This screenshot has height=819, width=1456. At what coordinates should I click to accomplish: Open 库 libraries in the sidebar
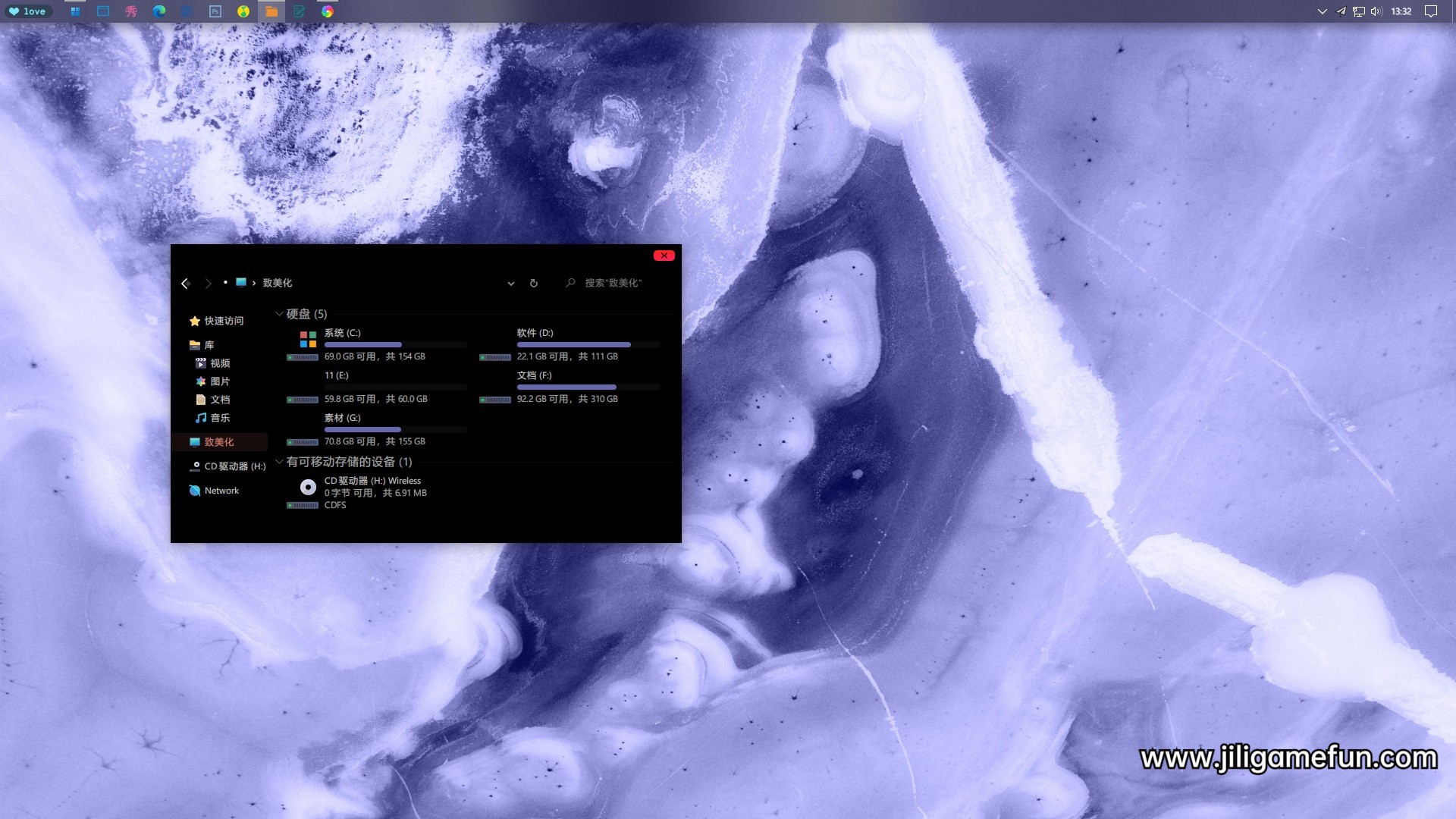point(202,345)
